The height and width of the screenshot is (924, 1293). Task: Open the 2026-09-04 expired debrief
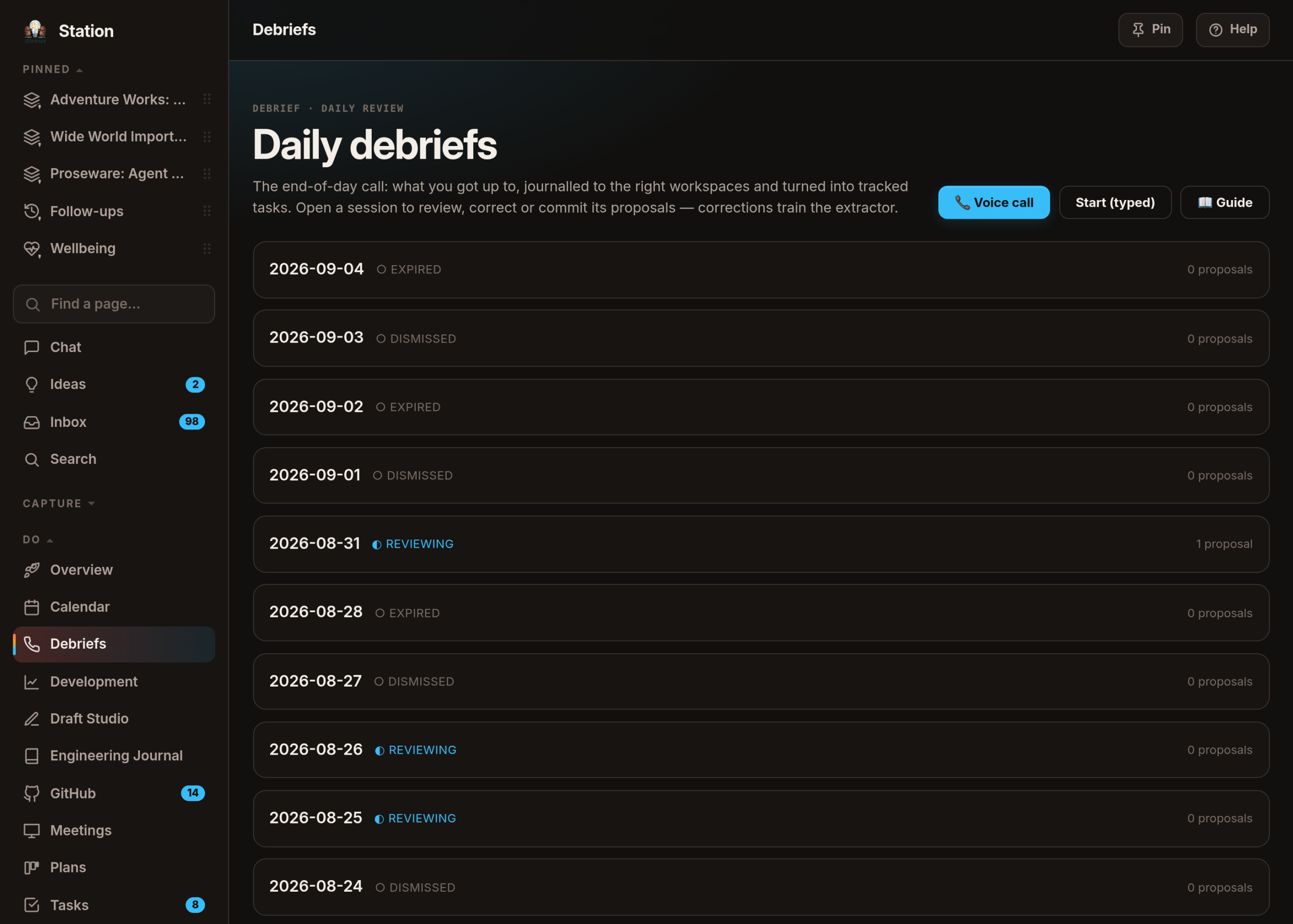pos(761,270)
